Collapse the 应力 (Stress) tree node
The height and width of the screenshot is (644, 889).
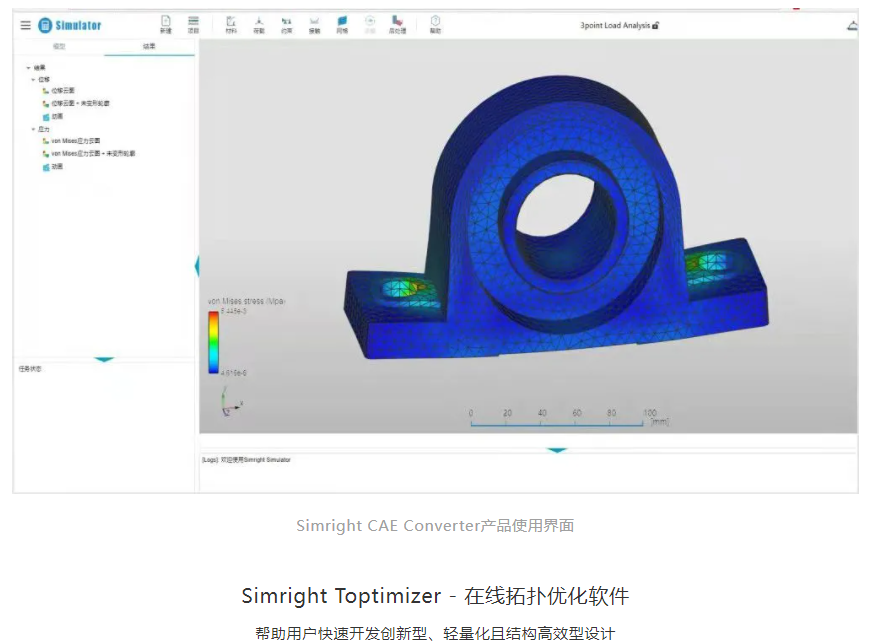33,129
